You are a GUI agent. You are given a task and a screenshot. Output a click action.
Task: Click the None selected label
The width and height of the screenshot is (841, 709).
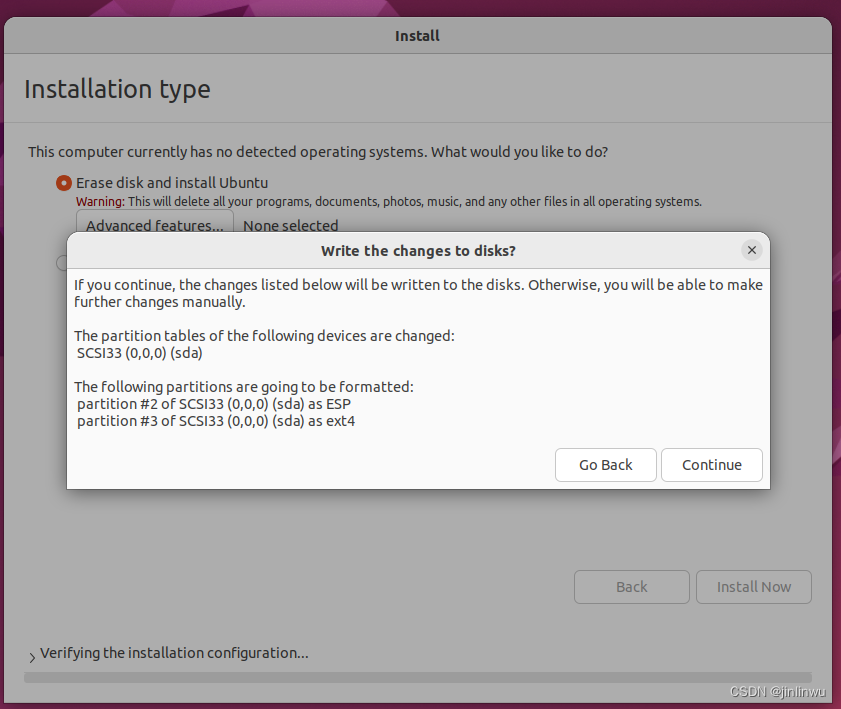coord(290,225)
